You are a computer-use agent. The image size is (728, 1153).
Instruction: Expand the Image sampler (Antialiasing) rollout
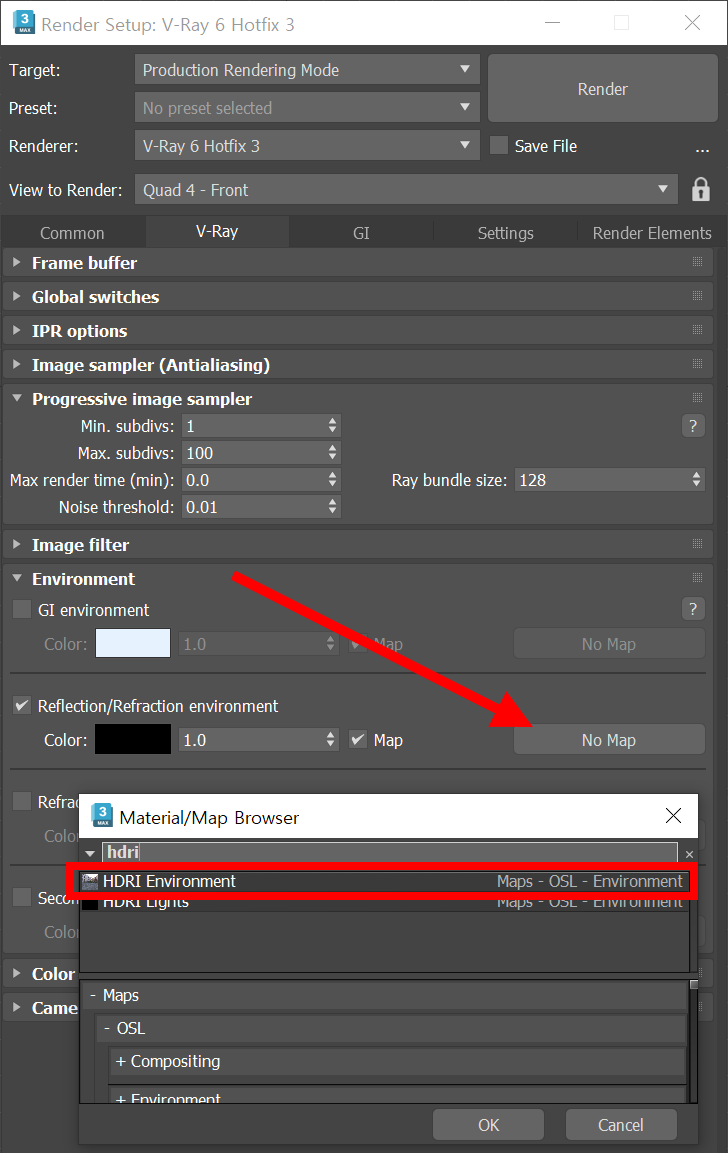click(17, 364)
